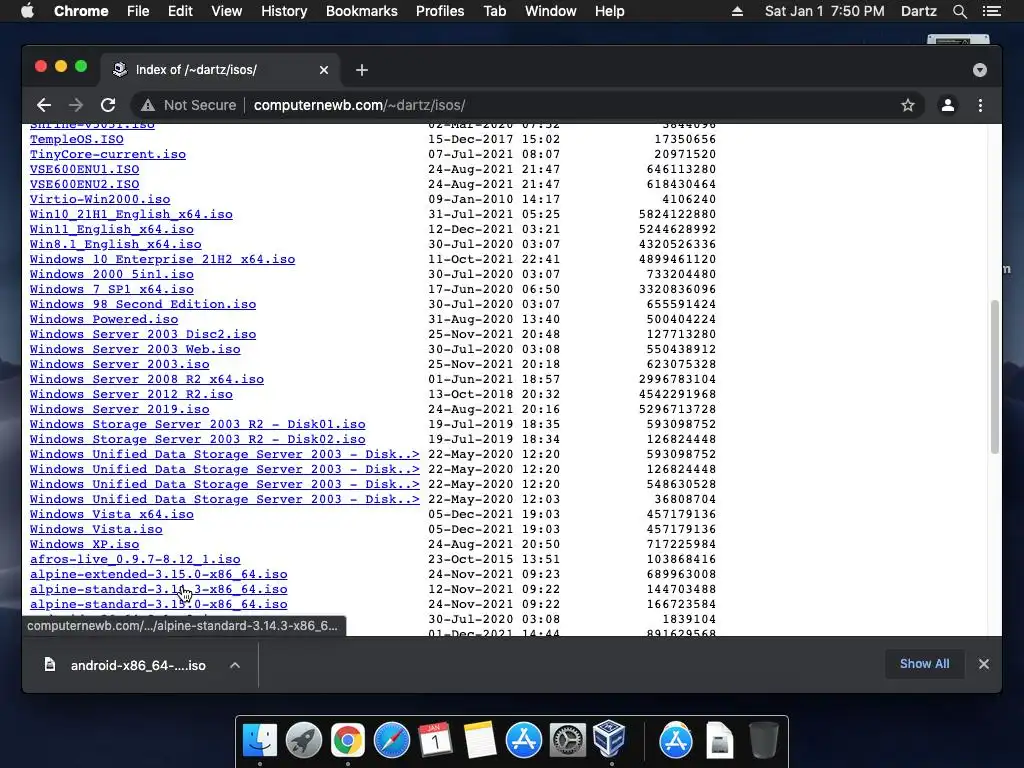
Task: Close the Index of /~dartz/isos/ tab
Action: [324, 70]
